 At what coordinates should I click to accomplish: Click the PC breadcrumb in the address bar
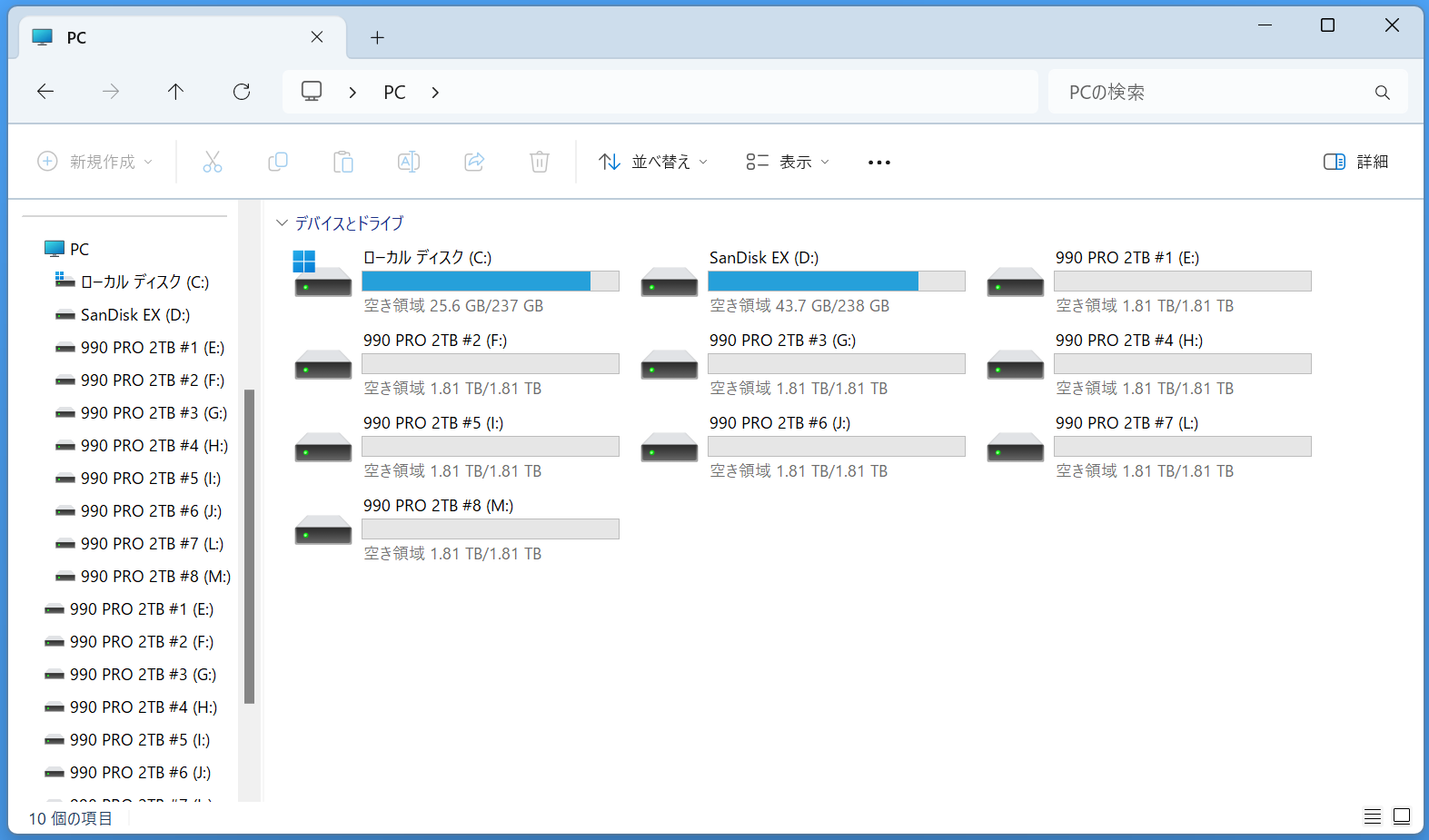(394, 92)
